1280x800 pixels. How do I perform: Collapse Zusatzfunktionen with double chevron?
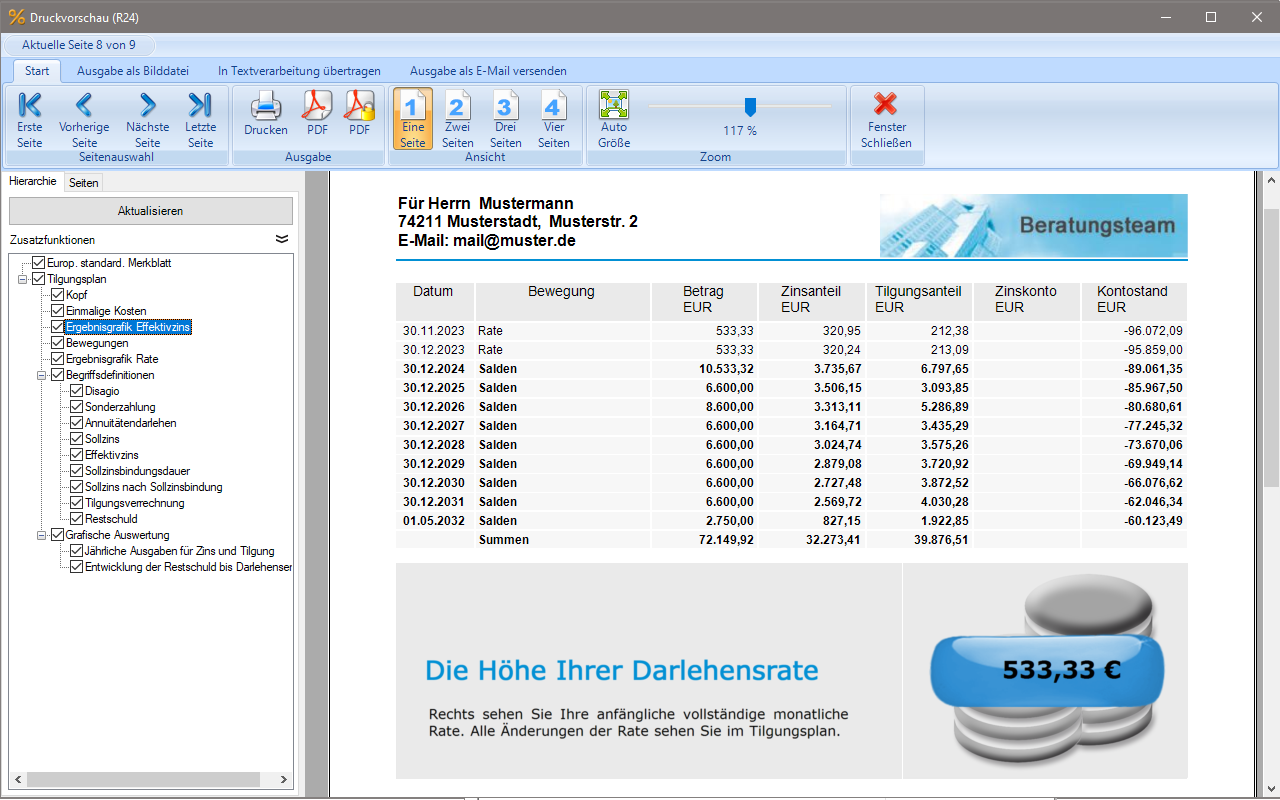(282, 240)
